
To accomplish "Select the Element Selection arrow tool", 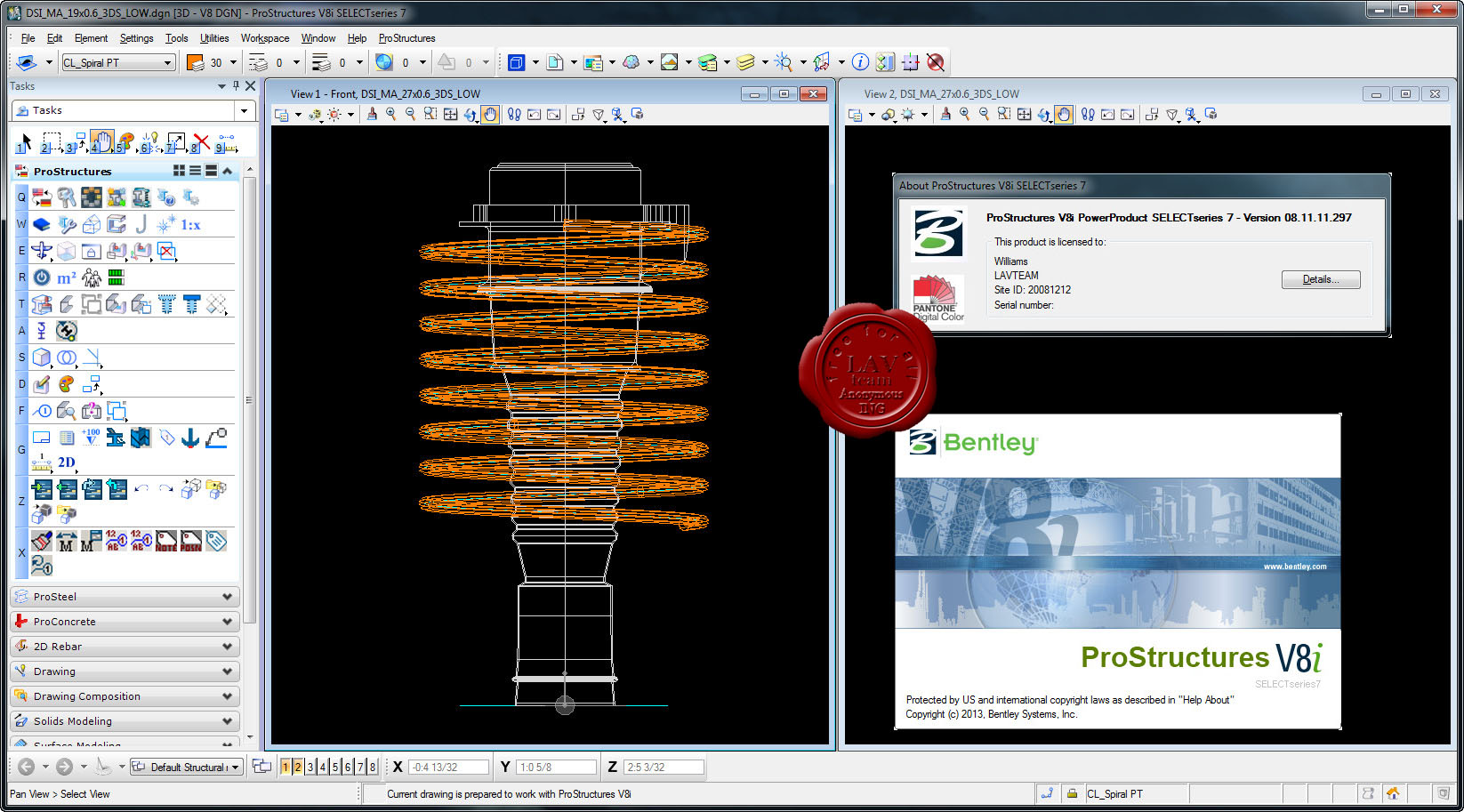I will point(26,142).
